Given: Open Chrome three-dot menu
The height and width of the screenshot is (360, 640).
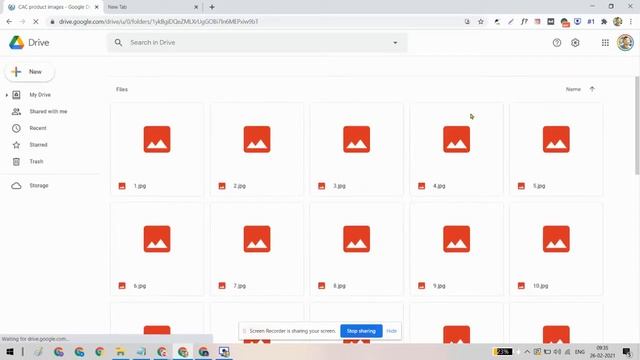Looking at the screenshot, I should click(631, 22).
